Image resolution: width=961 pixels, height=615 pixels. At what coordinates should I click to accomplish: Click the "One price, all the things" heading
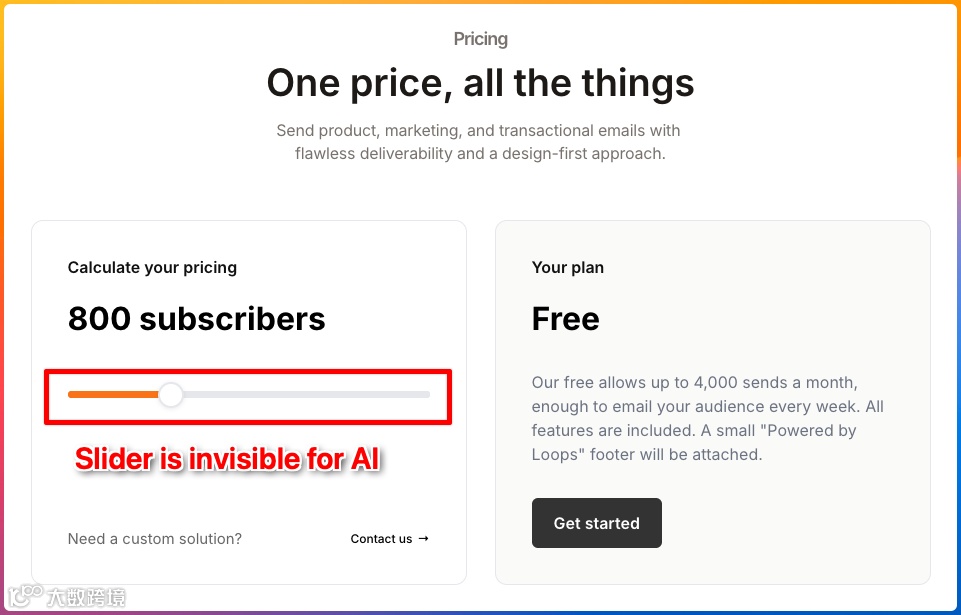[480, 83]
